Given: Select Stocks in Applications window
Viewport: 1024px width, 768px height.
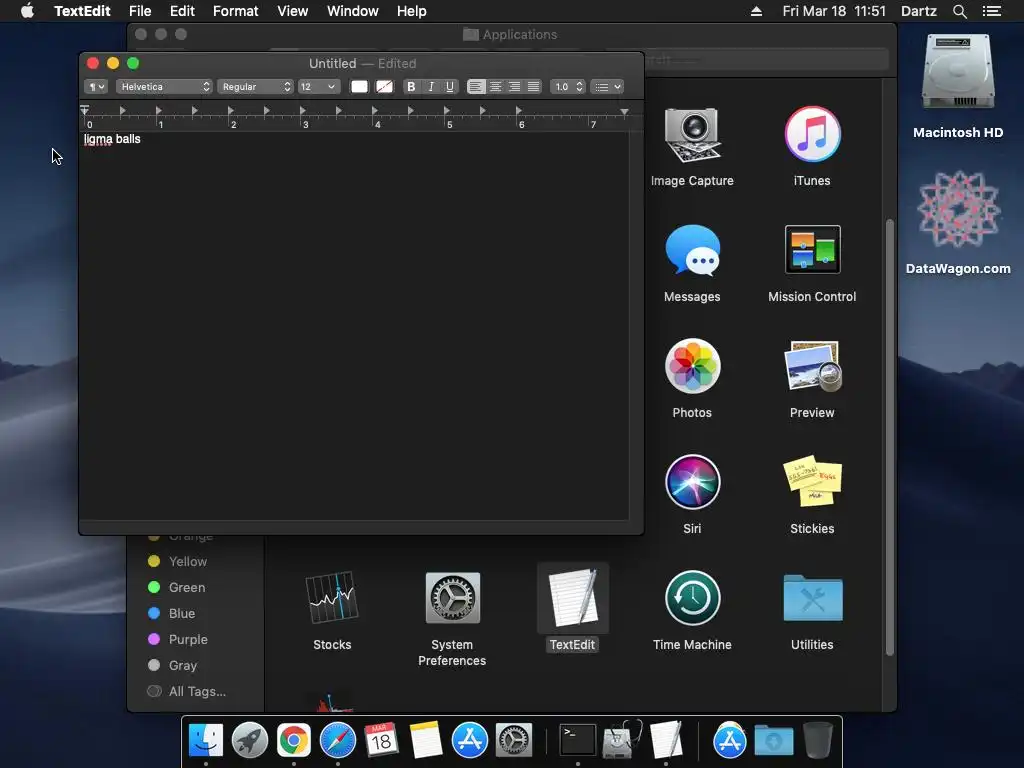Looking at the screenshot, I should coord(332,611).
